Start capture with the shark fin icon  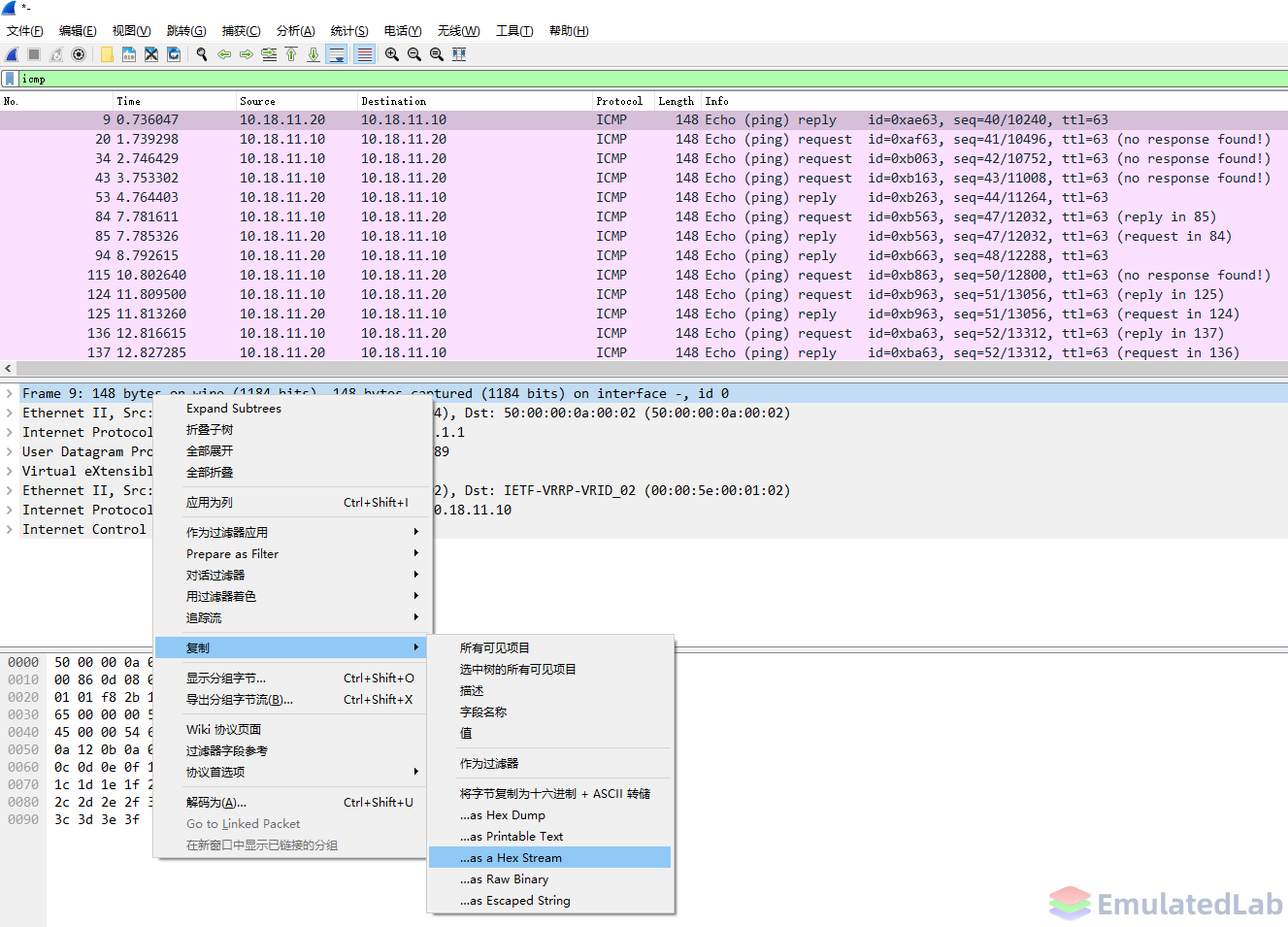pos(12,54)
